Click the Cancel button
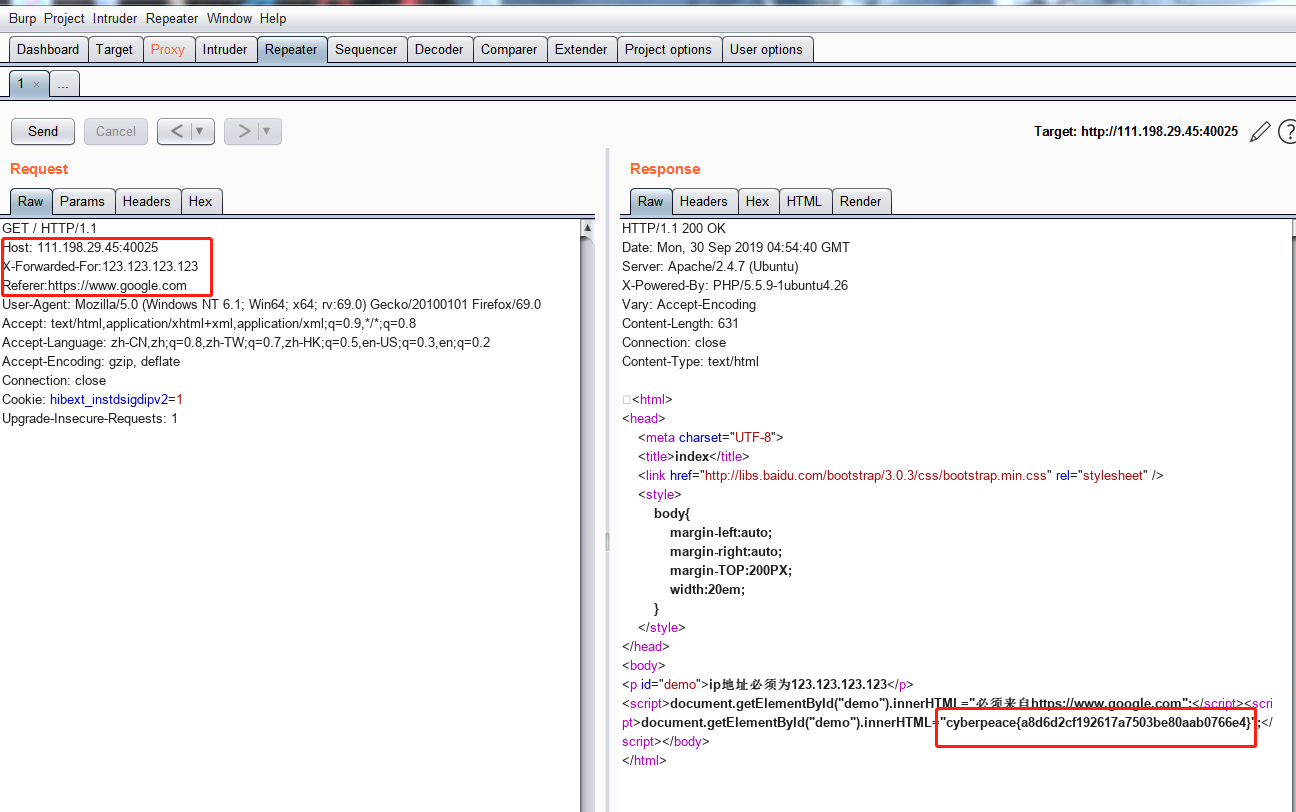Screen dimensions: 1296x812 115,131
